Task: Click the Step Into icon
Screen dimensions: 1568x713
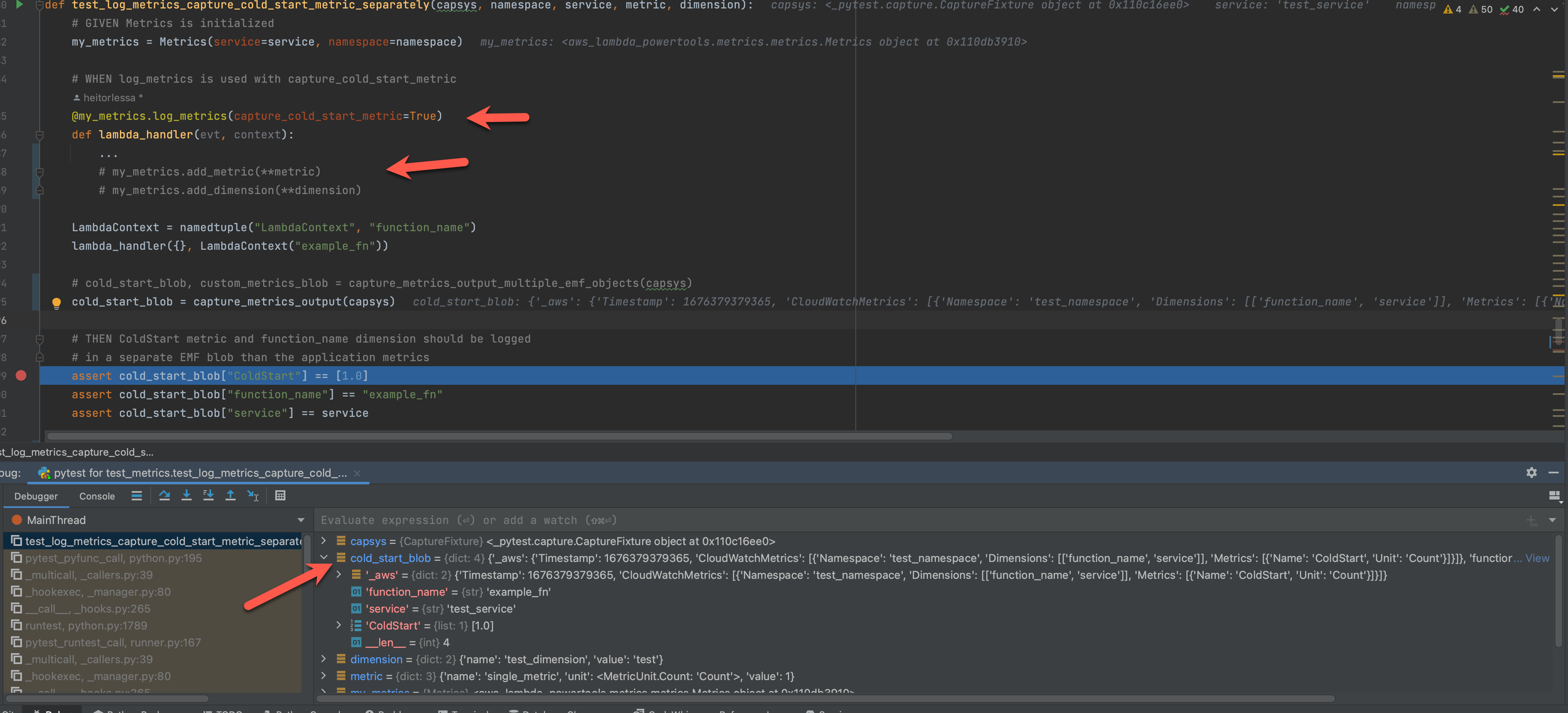Action: (187, 495)
